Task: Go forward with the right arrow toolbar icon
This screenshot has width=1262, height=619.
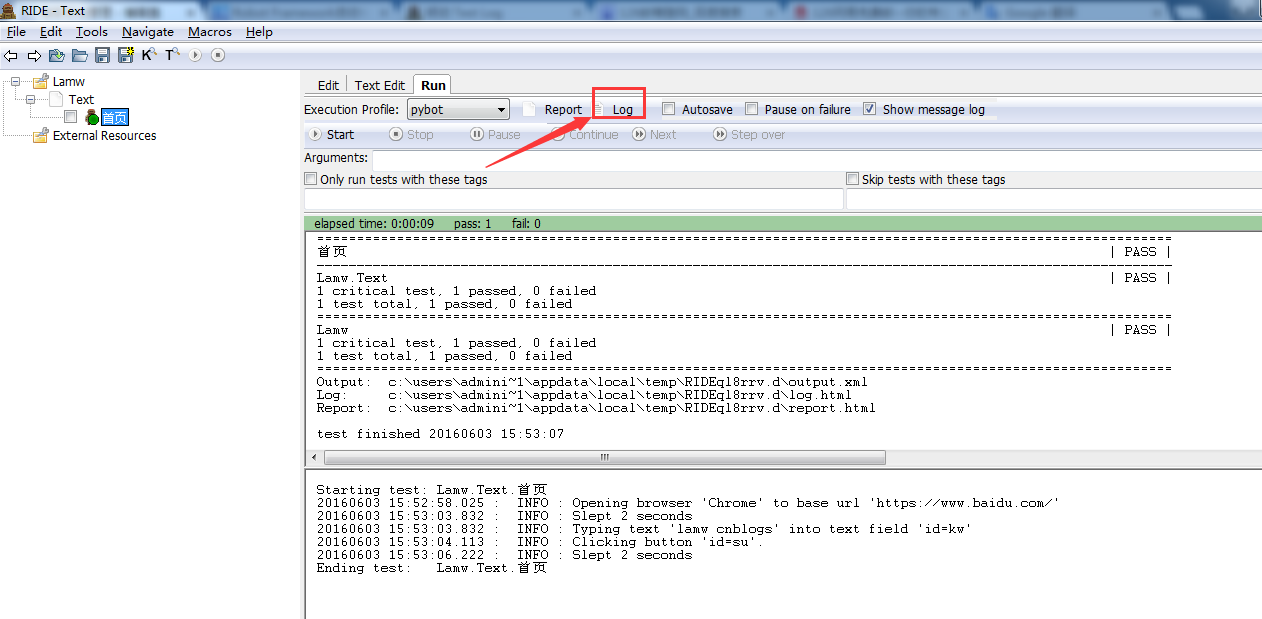Action: coord(34,55)
